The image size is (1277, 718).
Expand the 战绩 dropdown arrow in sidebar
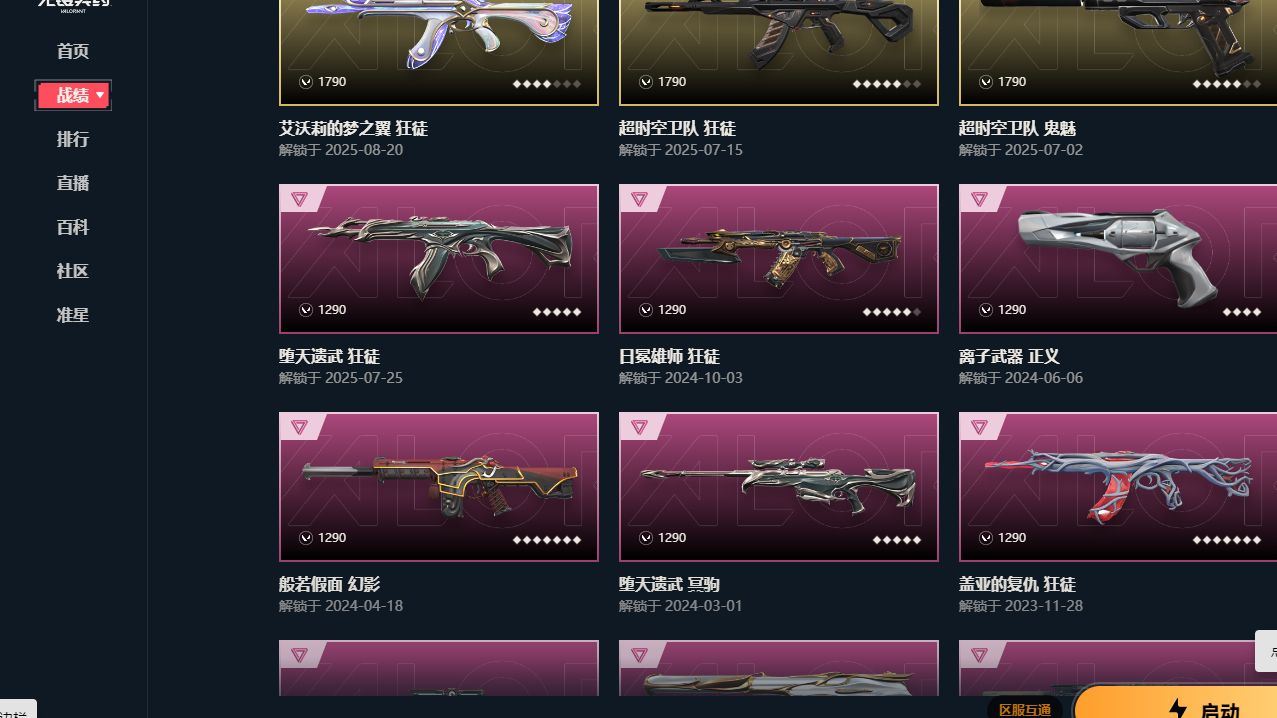click(x=100, y=95)
